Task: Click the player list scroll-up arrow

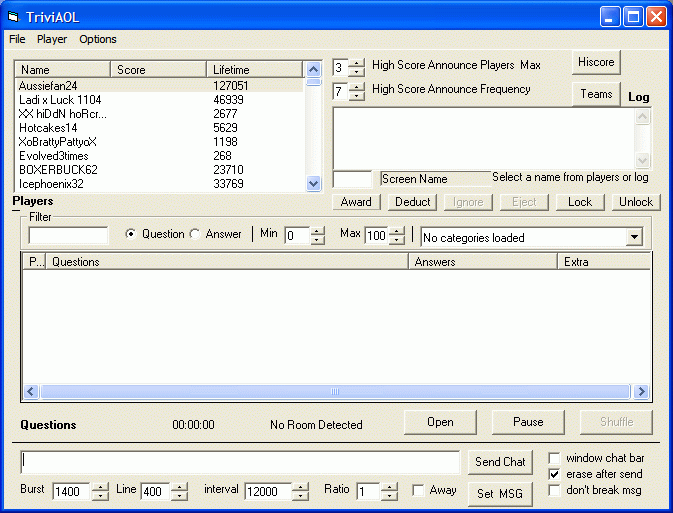Action: click(314, 70)
